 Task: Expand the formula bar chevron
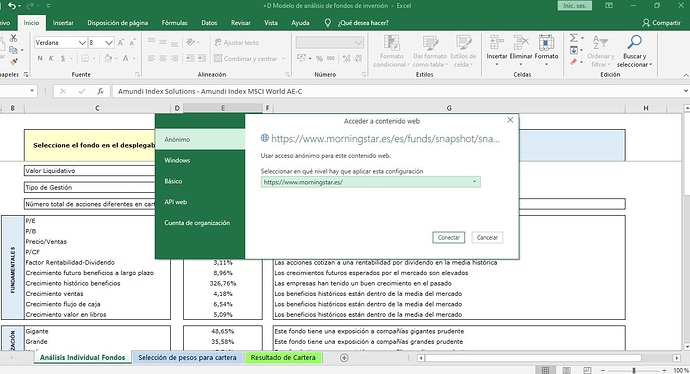(x=686, y=91)
